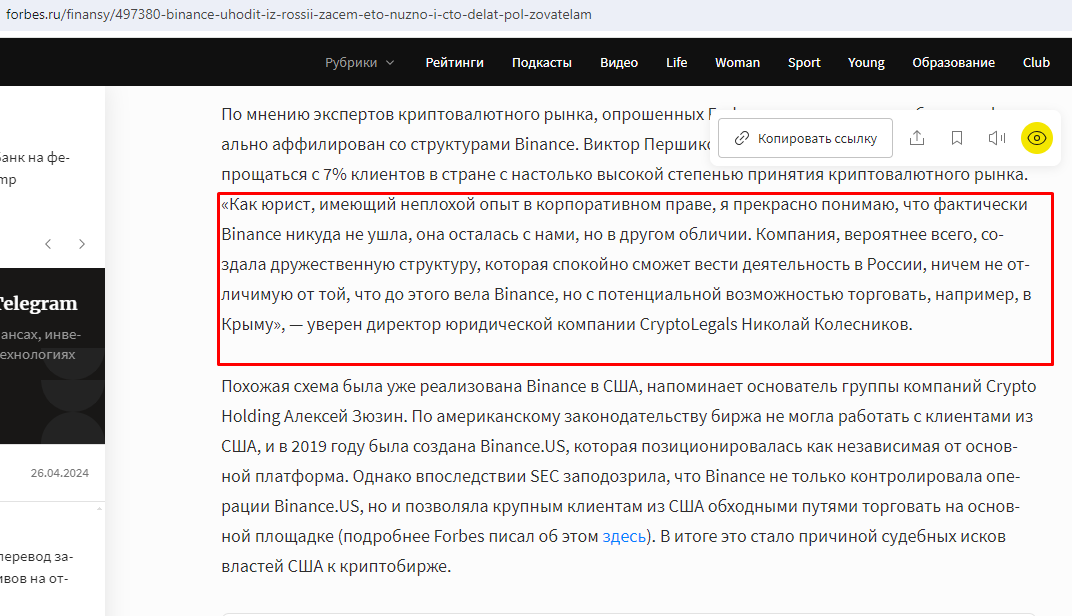The width and height of the screenshot is (1072, 616).
Task: Click chevron next to Рубрики
Action: coord(390,63)
